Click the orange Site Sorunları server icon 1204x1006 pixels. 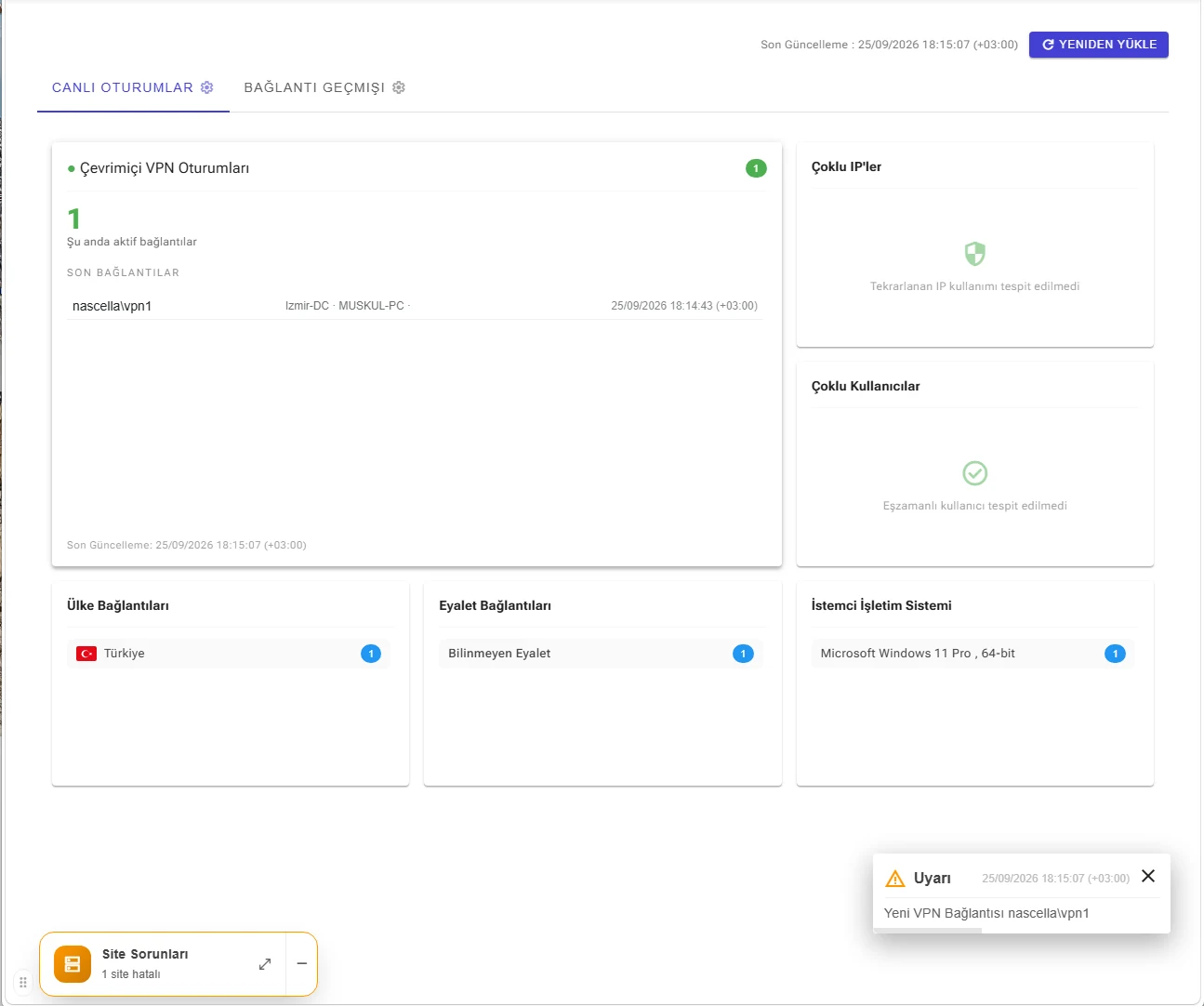tap(73, 964)
